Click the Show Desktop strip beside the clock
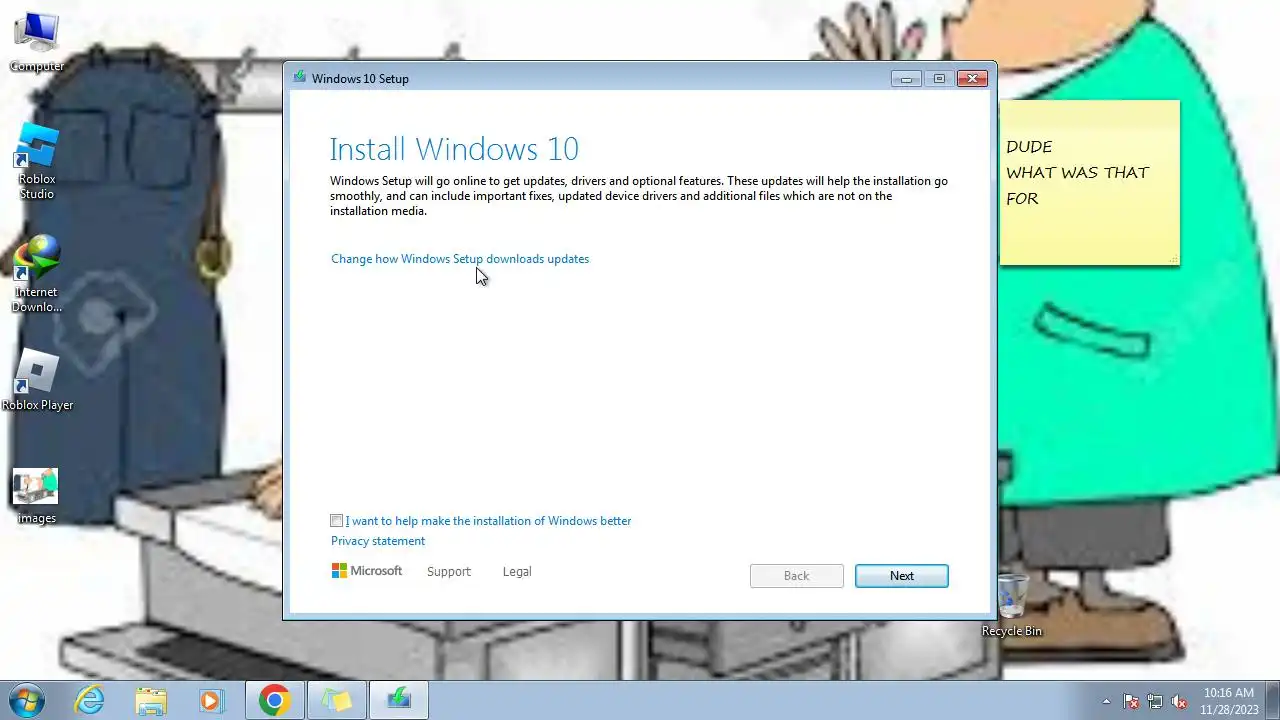 [x=1272, y=700]
